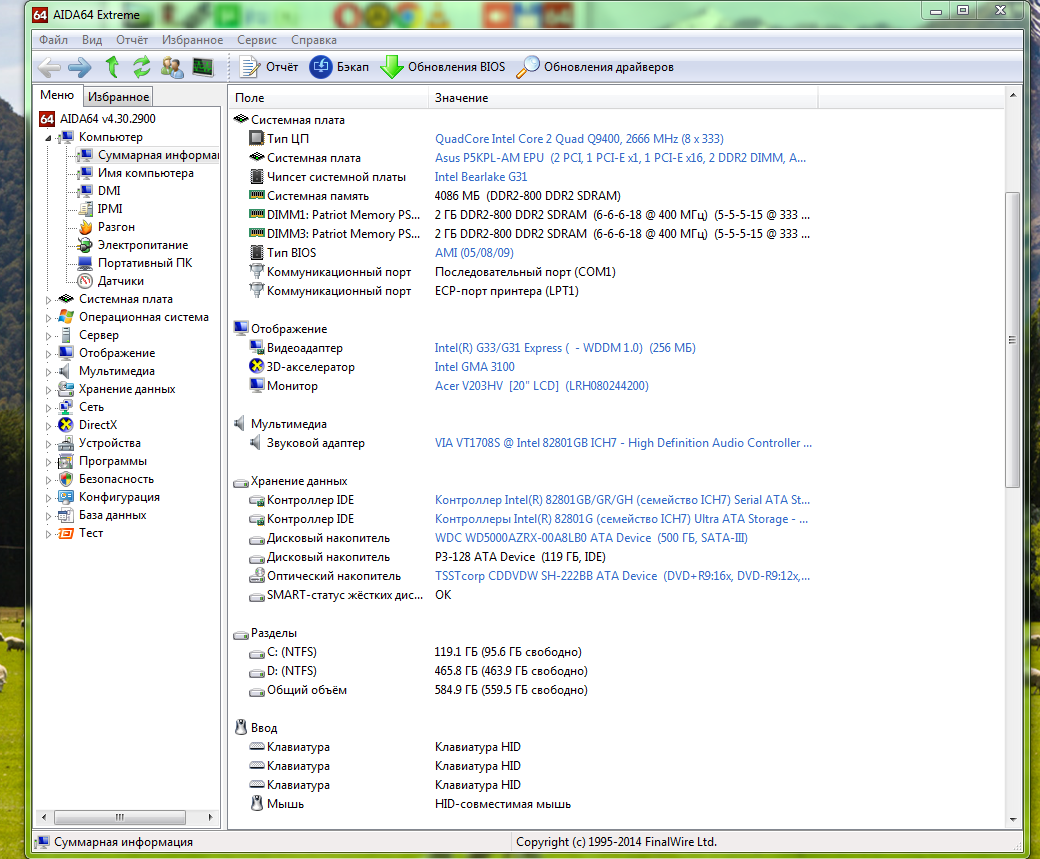Select Разгон in the sidebar tree

[x=116, y=227]
